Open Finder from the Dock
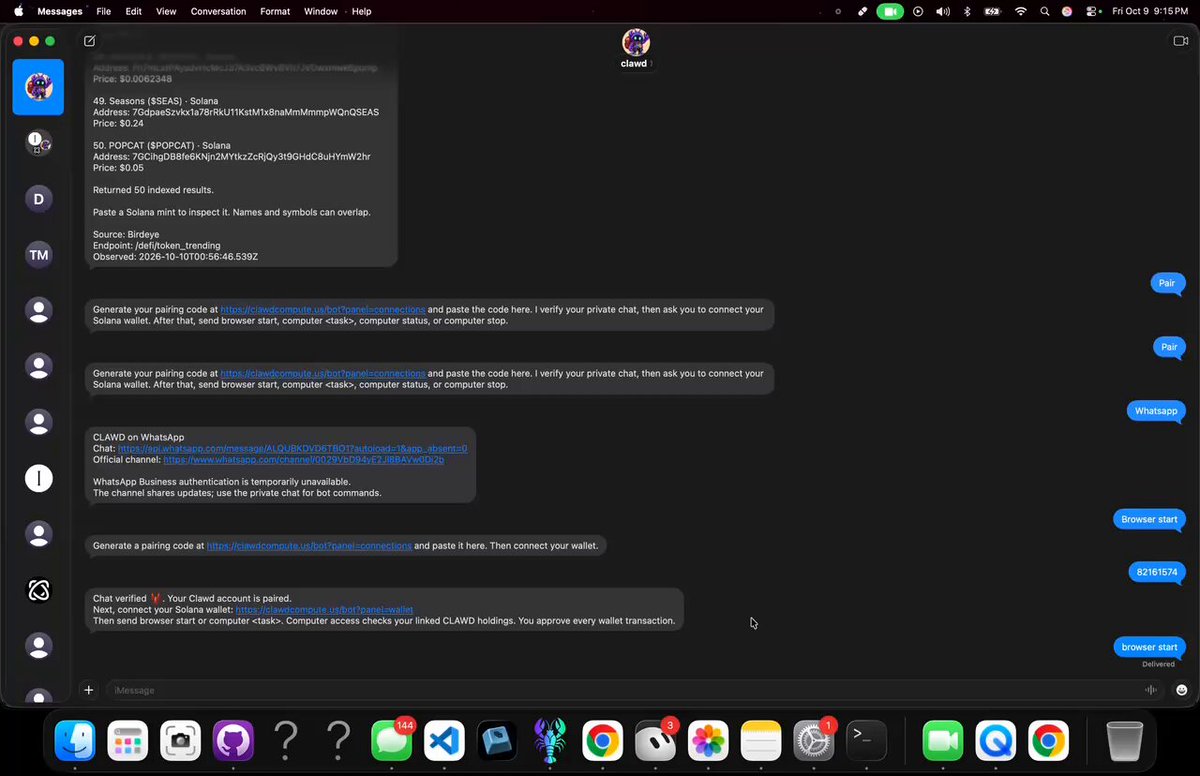The height and width of the screenshot is (776, 1200). 75,741
